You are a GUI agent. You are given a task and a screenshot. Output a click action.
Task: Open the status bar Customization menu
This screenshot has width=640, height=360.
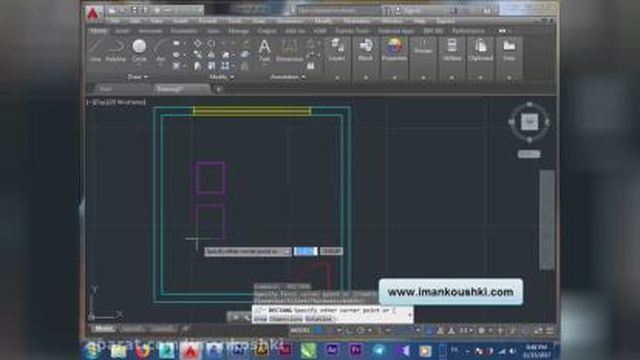tap(550, 331)
